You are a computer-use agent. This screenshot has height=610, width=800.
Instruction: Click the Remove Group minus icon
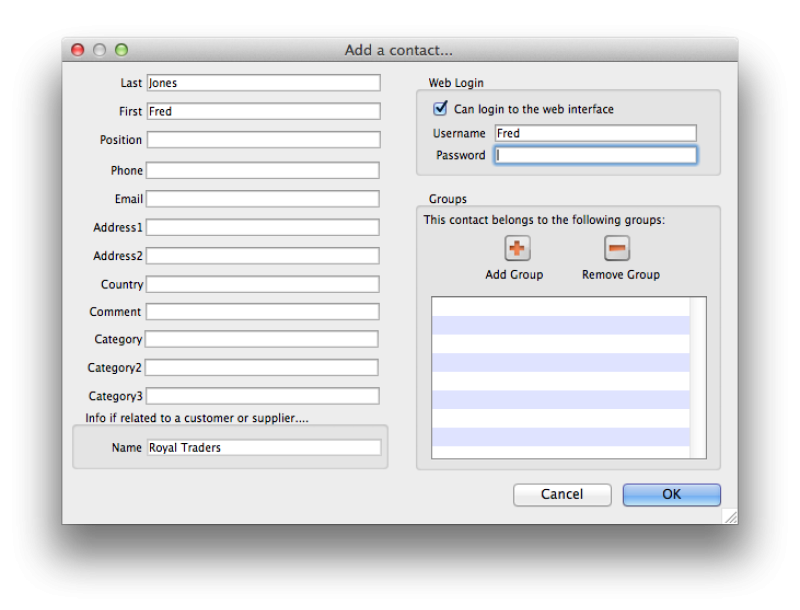pyautogui.click(x=617, y=248)
